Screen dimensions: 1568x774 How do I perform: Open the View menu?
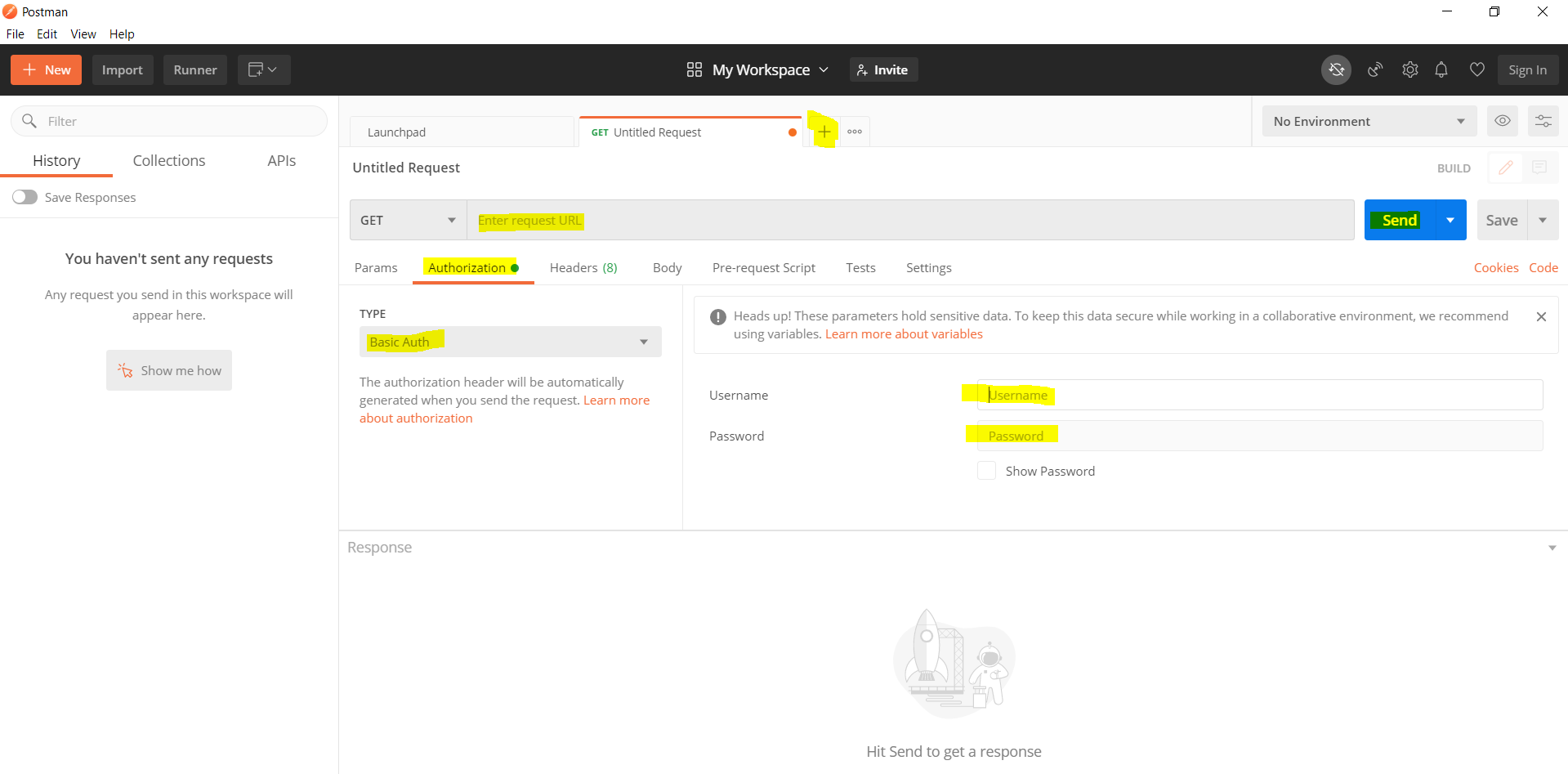point(83,34)
